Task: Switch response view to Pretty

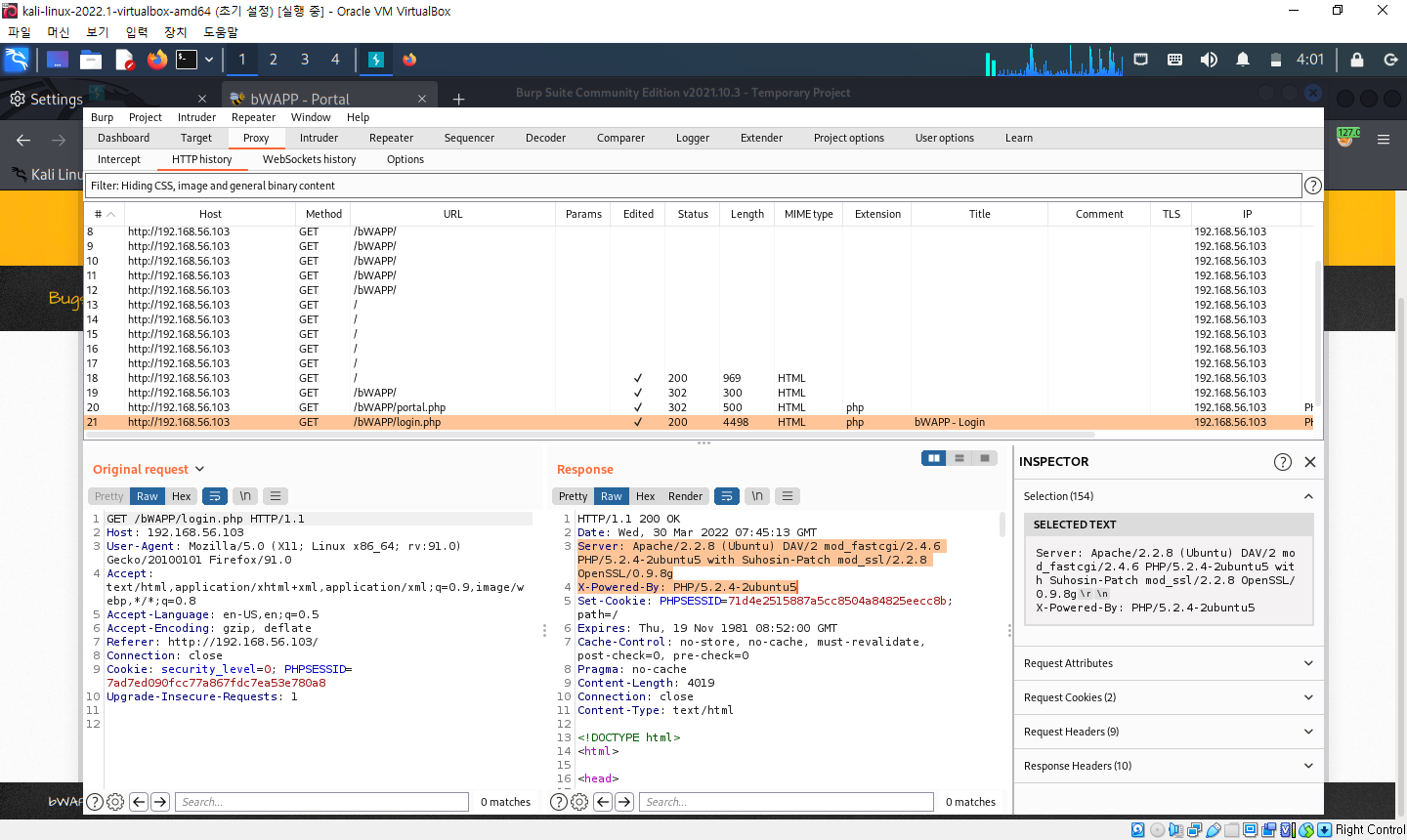Action: 574,496
